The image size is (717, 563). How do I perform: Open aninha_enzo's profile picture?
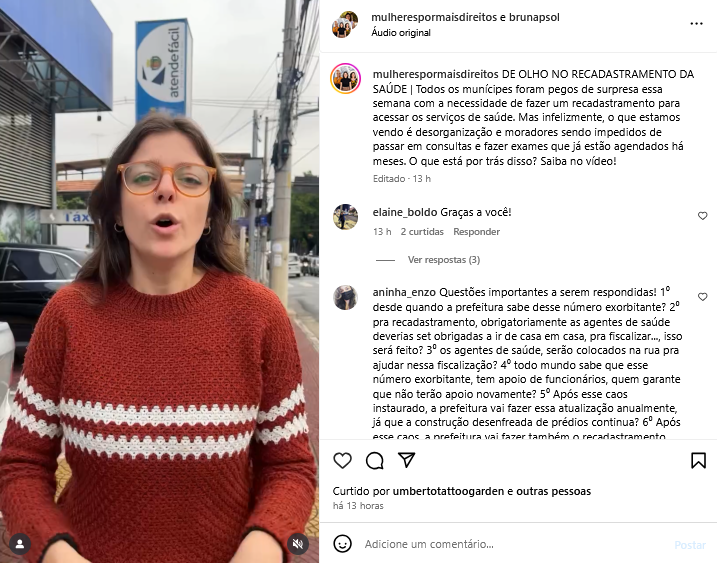tap(345, 297)
